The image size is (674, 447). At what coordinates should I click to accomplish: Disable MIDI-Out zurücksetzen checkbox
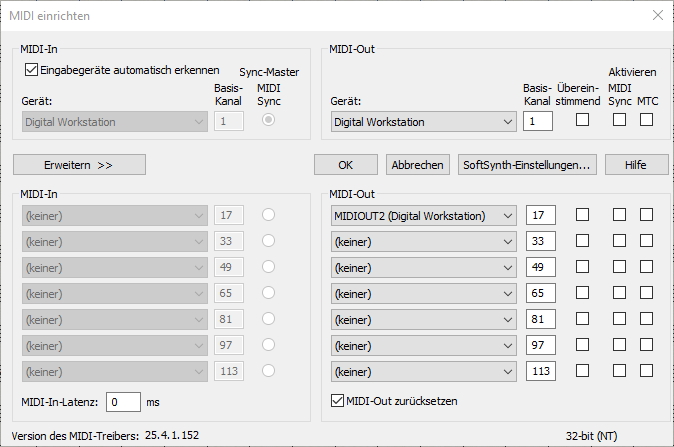[x=337, y=401]
